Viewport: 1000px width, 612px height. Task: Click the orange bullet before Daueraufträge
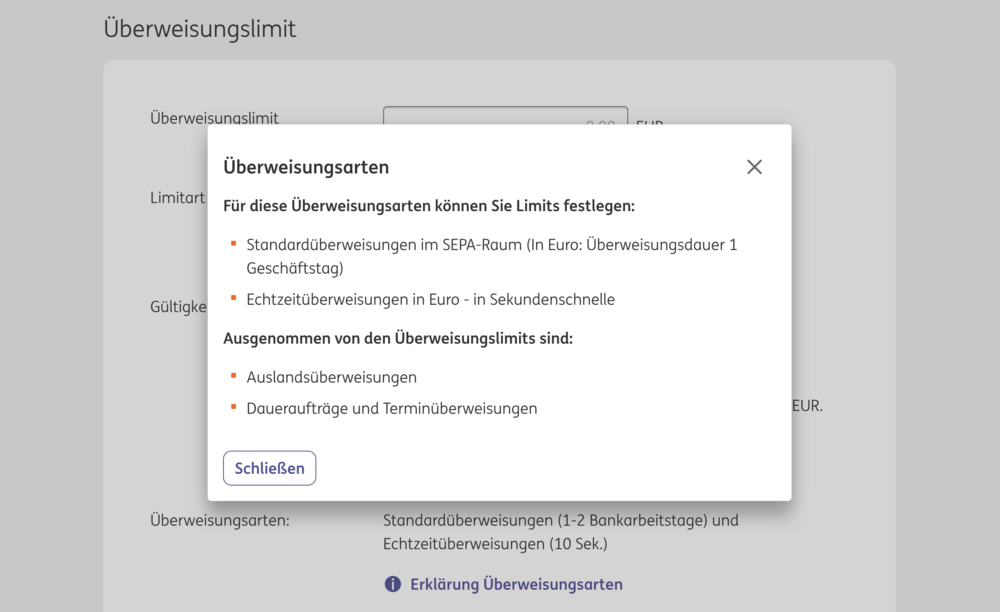pyautogui.click(x=233, y=407)
